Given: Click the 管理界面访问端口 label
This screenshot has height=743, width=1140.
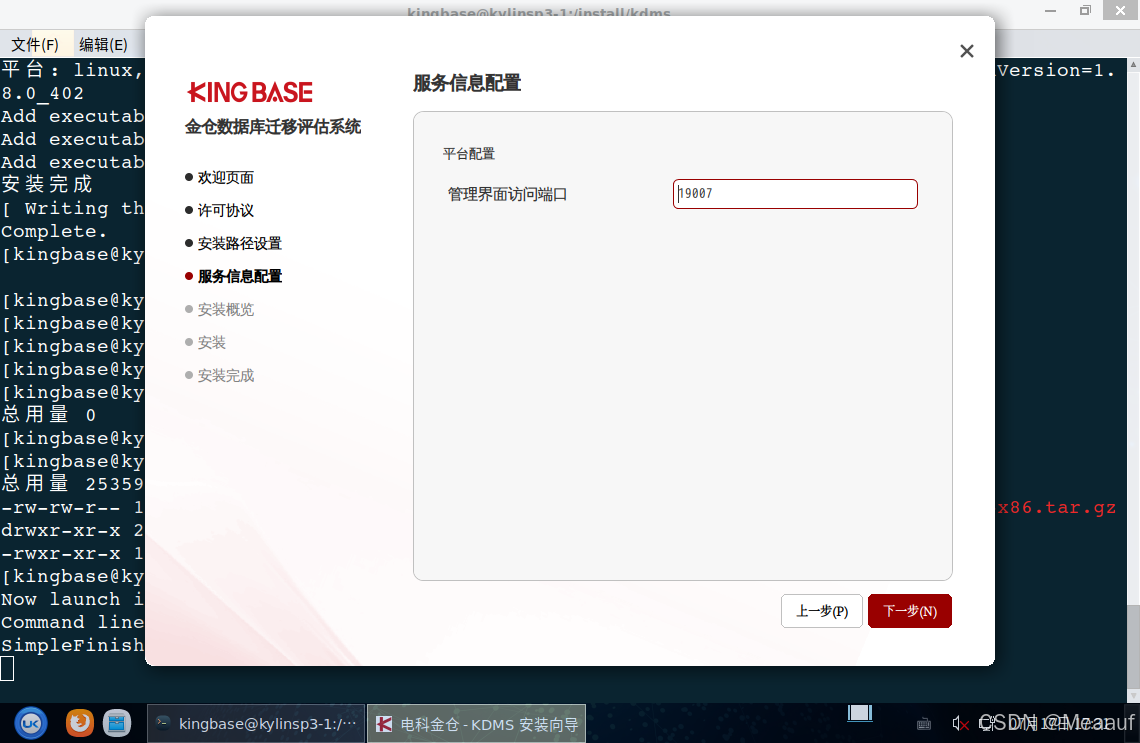Looking at the screenshot, I should point(507,195).
